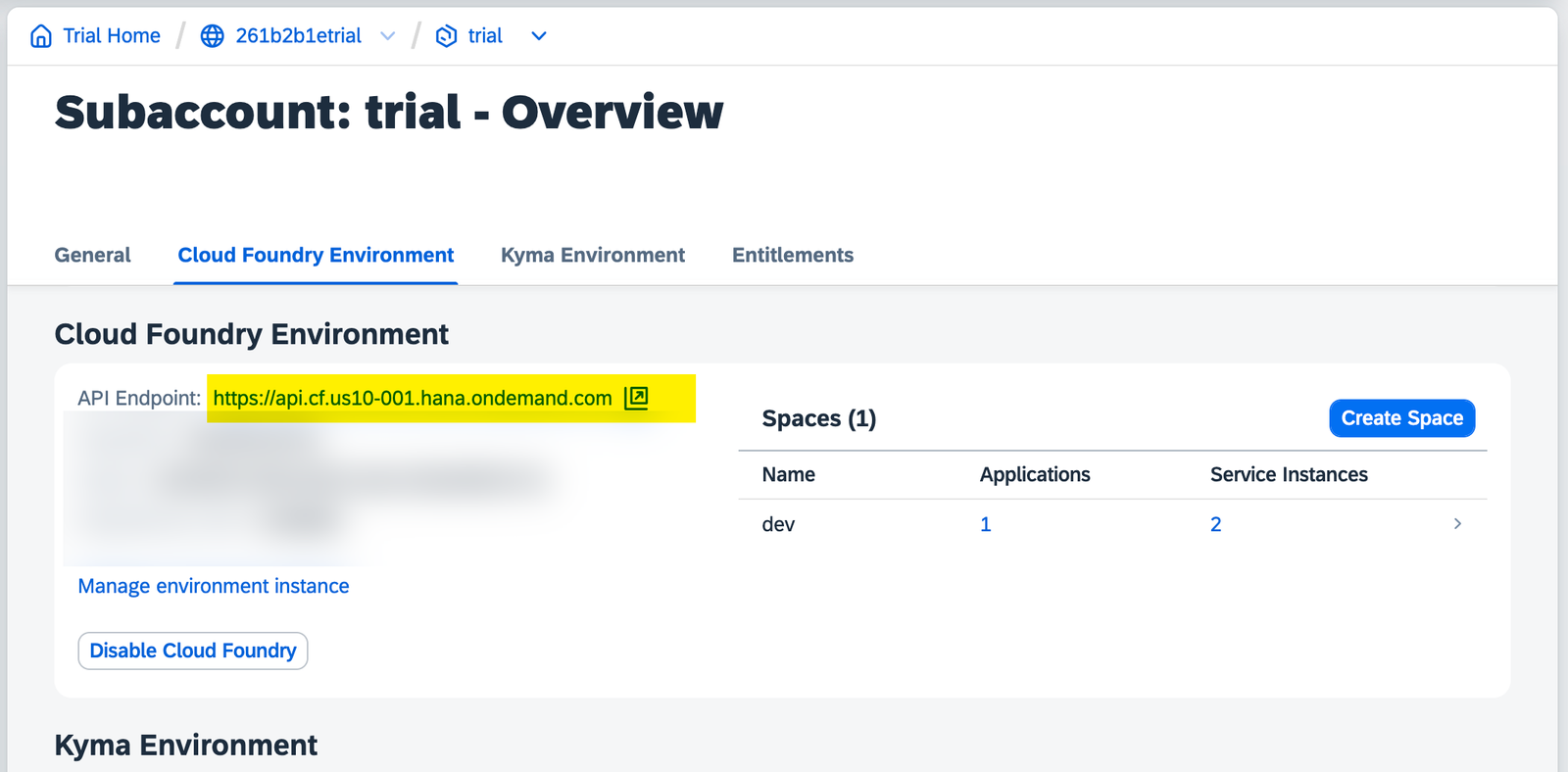Click the hexagon subaccount icon before trial

446,36
